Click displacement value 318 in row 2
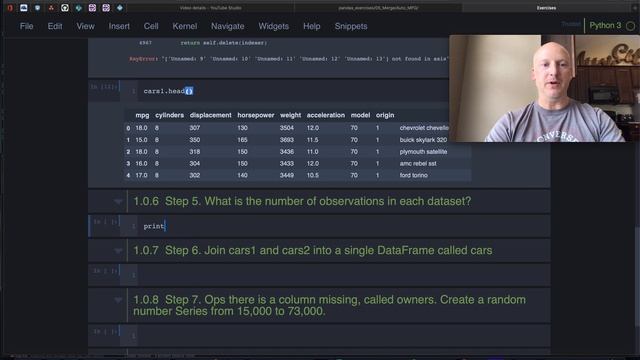Image resolution: width=640 pixels, height=360 pixels. (195, 151)
